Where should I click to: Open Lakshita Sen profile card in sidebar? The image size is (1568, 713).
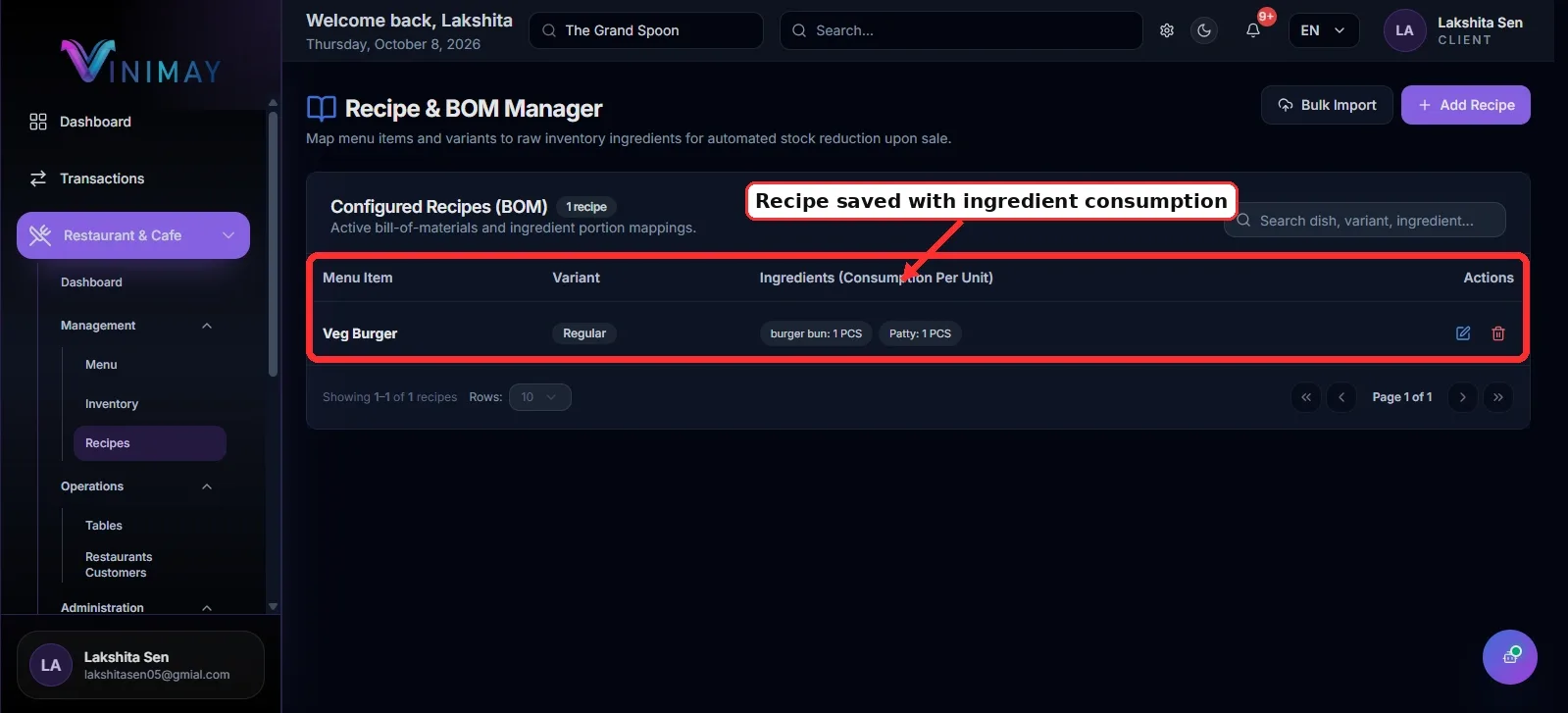140,665
